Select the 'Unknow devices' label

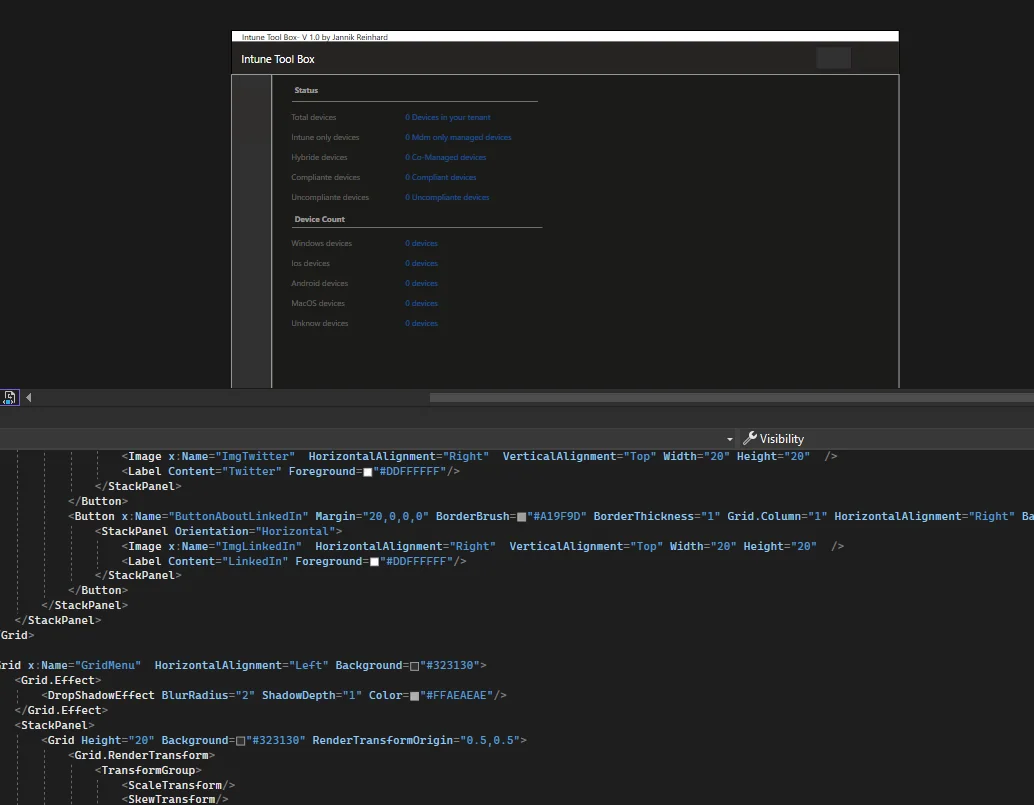click(x=319, y=323)
